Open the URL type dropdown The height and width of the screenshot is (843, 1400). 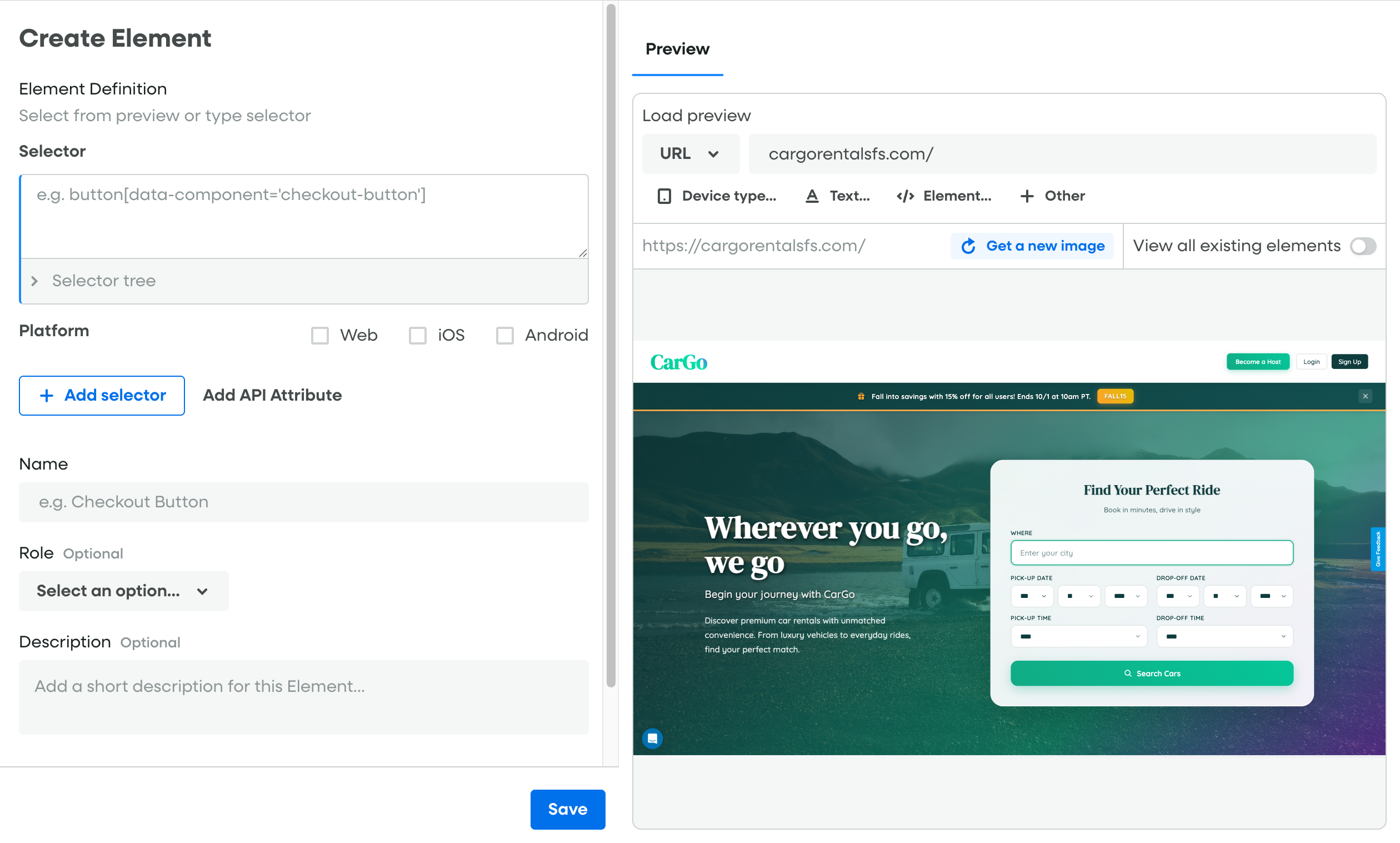pyautogui.click(x=690, y=154)
